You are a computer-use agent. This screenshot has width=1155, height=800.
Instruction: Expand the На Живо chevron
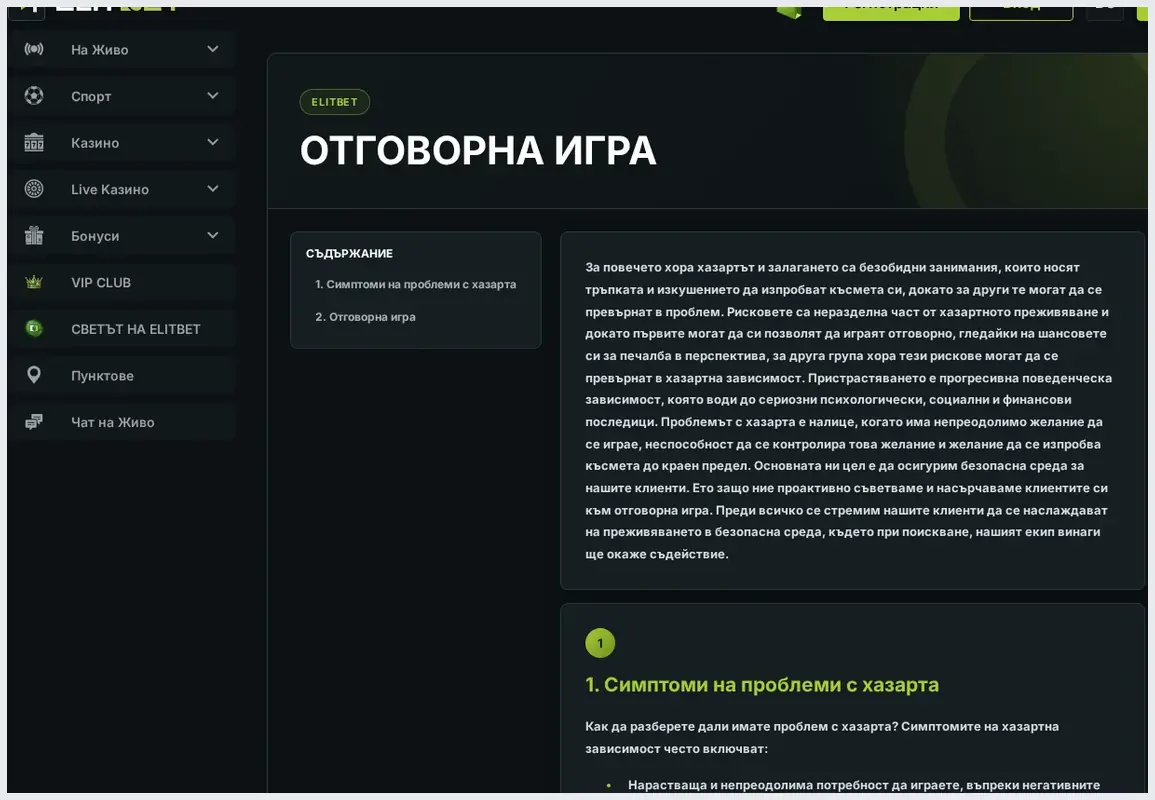pos(213,49)
